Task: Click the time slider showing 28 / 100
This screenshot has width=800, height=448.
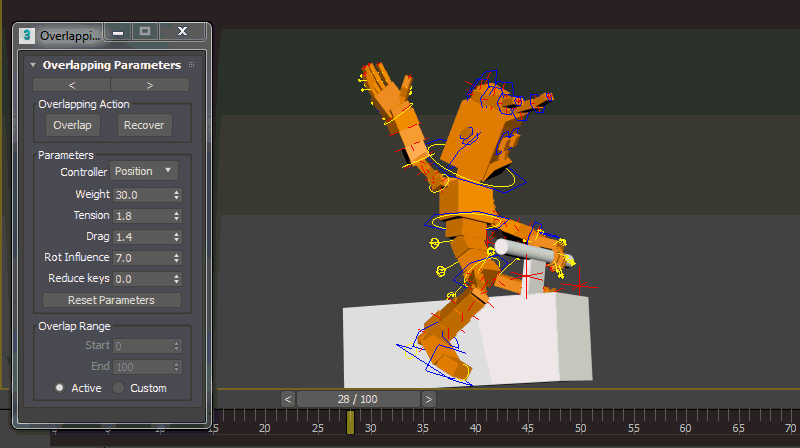Action: pyautogui.click(x=358, y=399)
